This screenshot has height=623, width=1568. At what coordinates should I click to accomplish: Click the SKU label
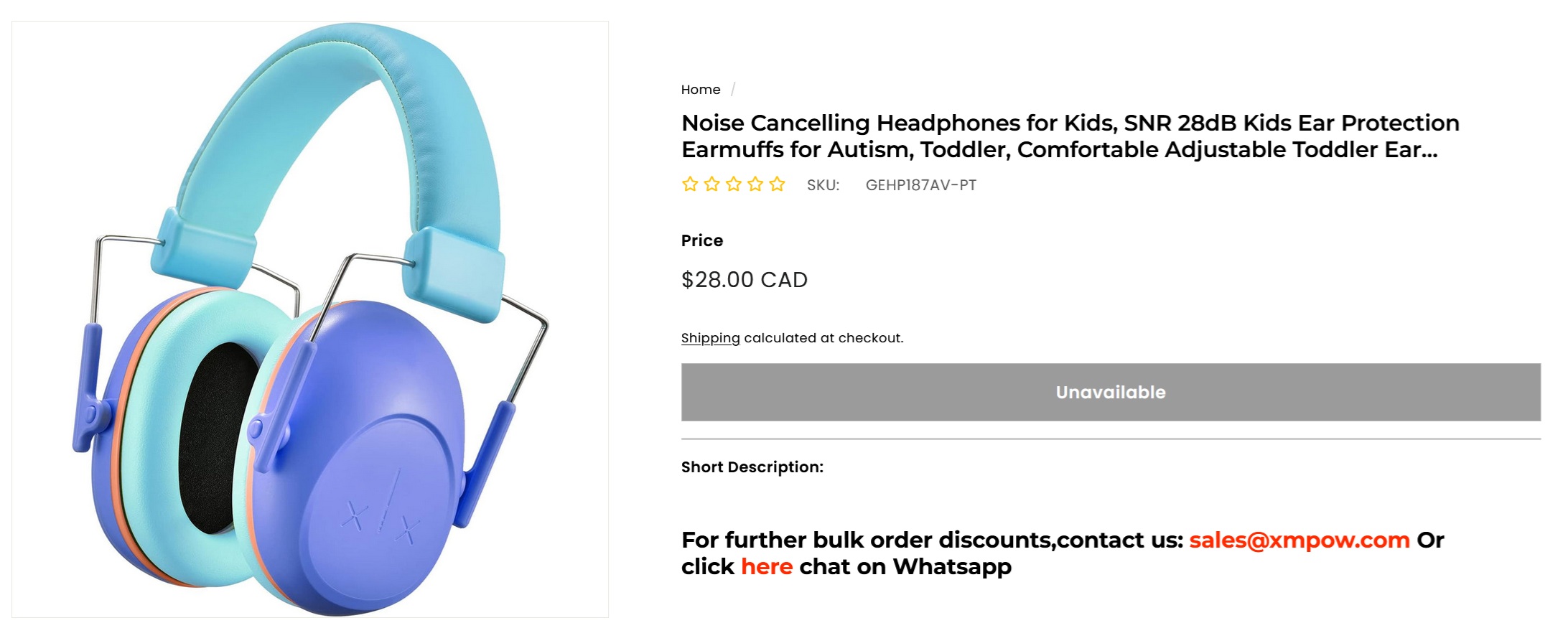(x=823, y=185)
